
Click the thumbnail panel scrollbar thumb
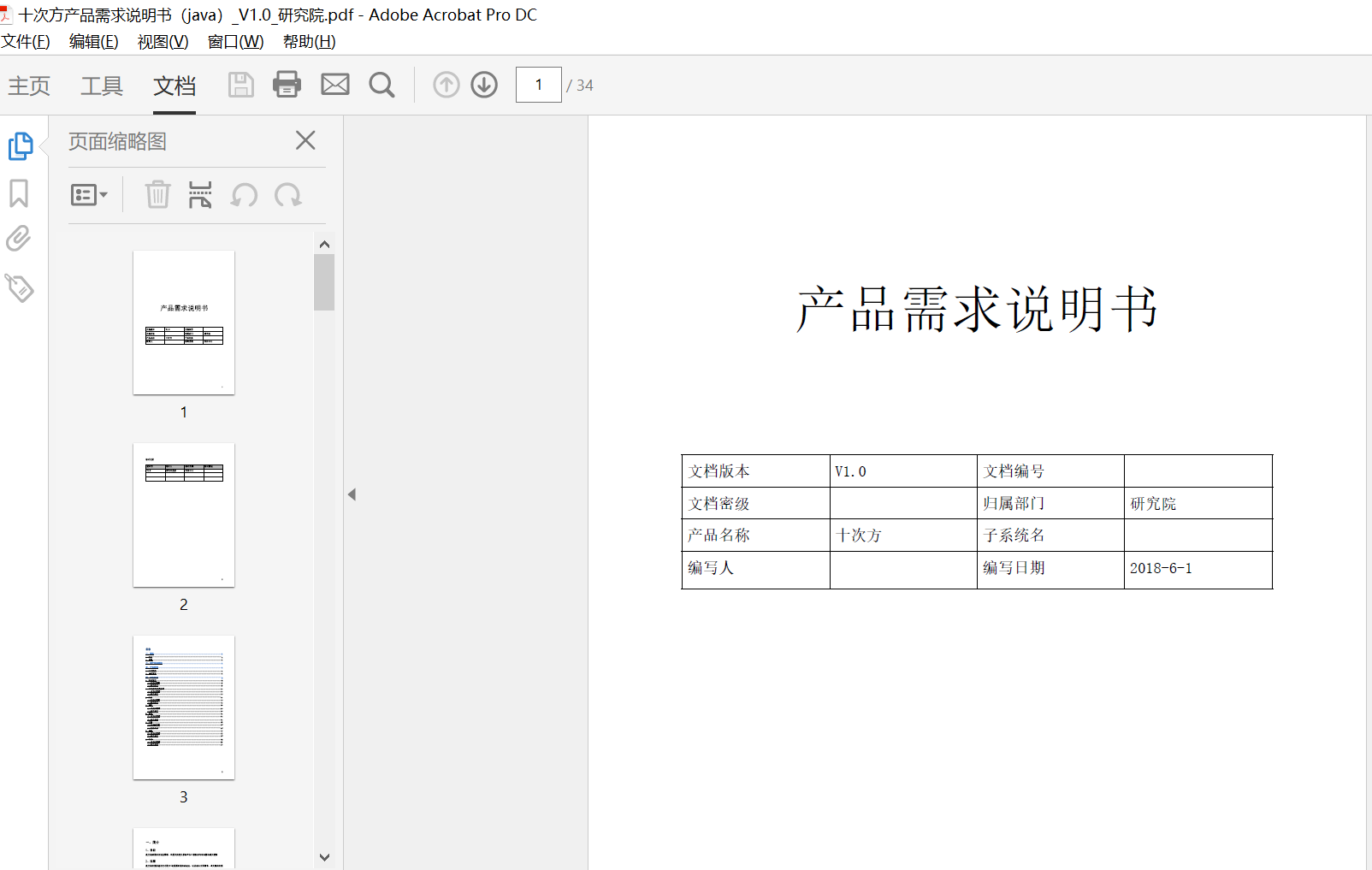tap(324, 282)
